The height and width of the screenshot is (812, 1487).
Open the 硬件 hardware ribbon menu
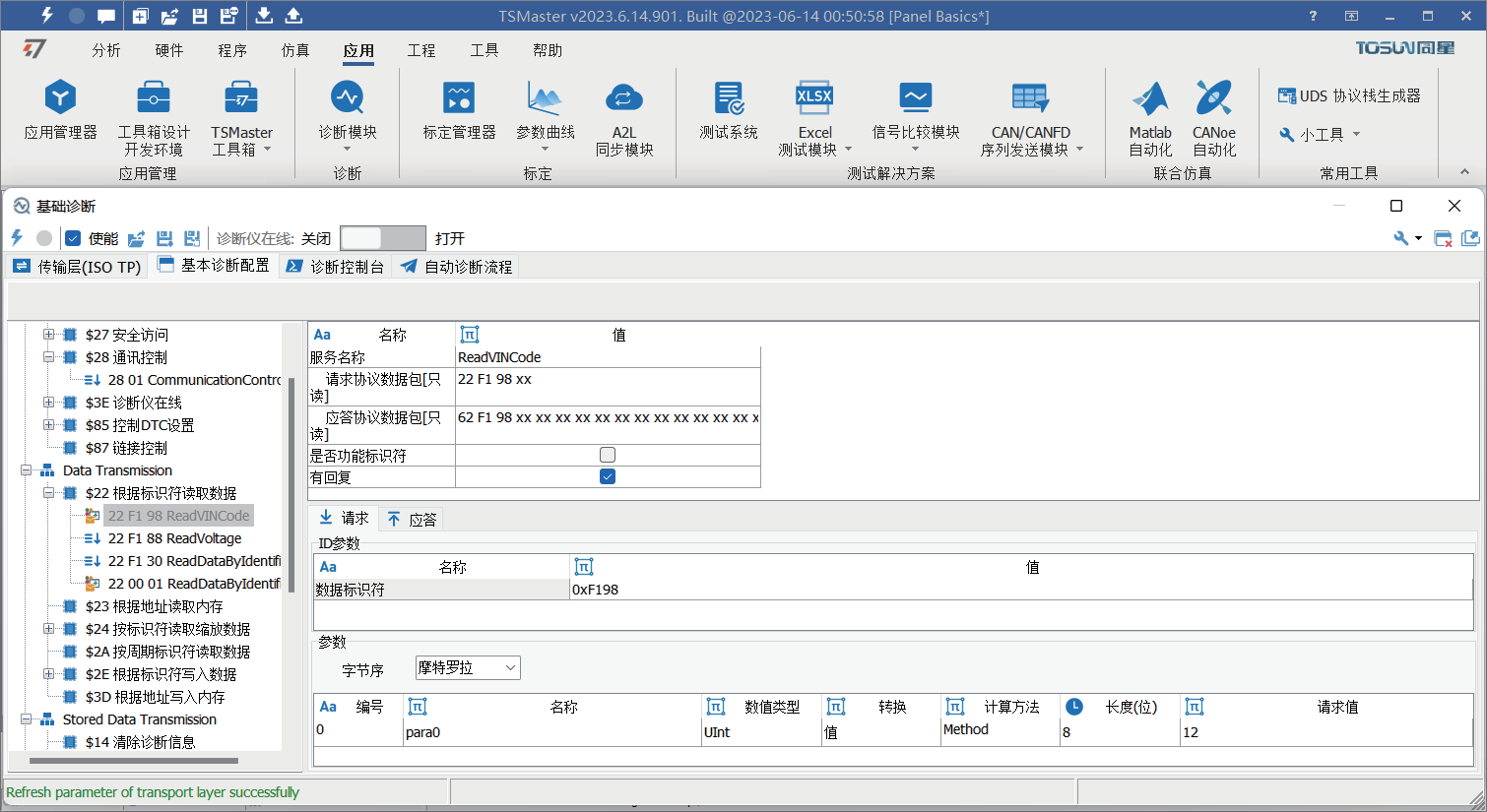(168, 50)
